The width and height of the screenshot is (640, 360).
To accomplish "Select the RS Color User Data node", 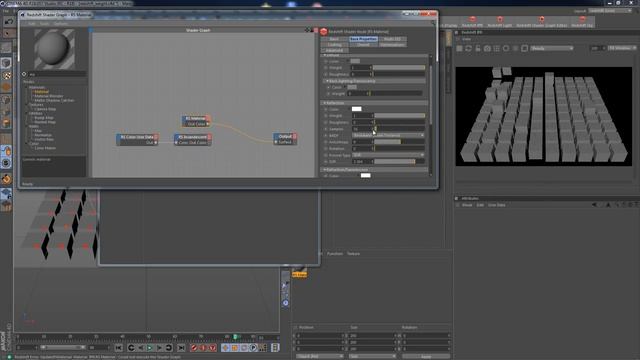I will click(138, 140).
